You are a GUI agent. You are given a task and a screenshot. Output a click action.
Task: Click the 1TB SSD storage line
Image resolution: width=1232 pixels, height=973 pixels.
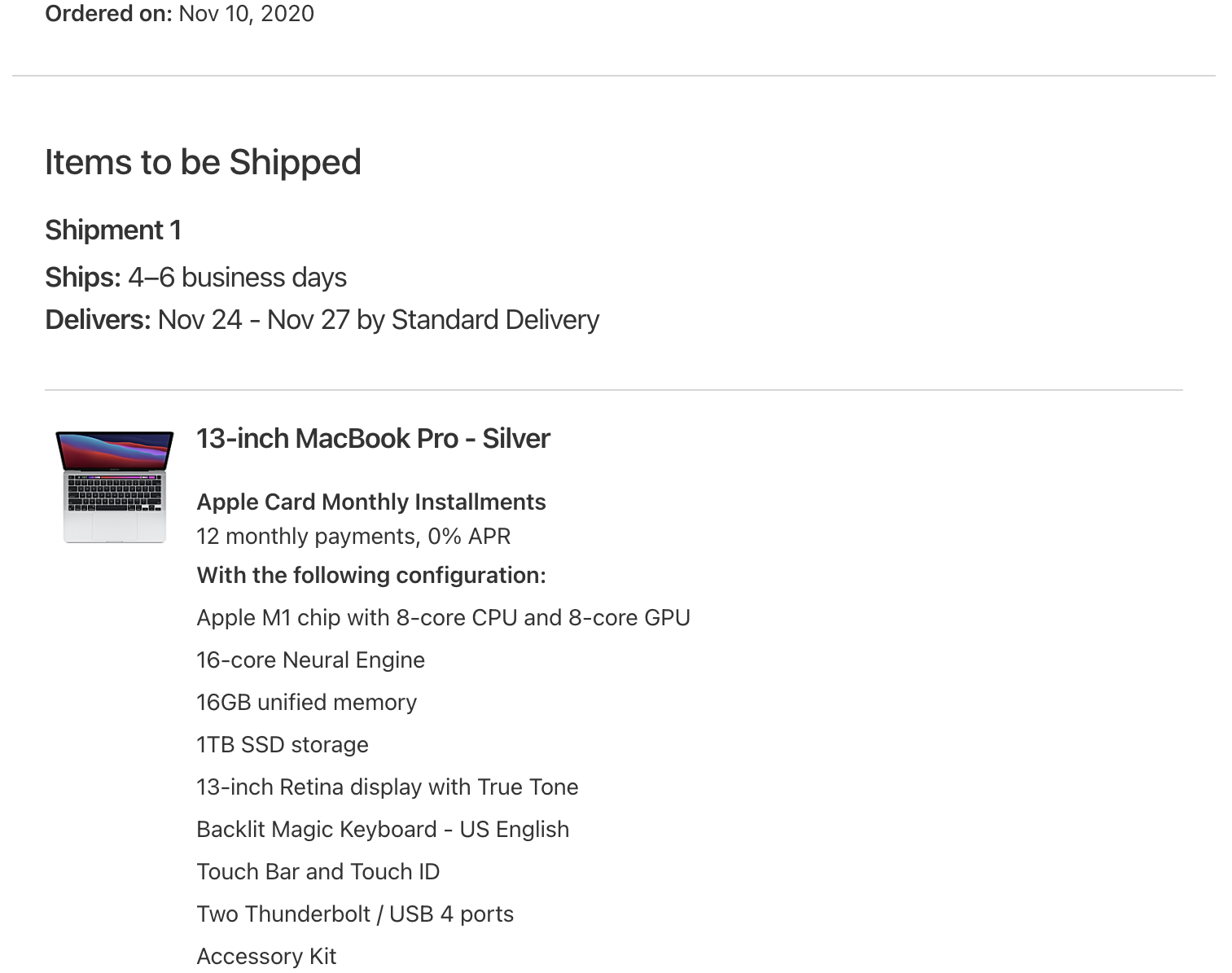point(282,745)
